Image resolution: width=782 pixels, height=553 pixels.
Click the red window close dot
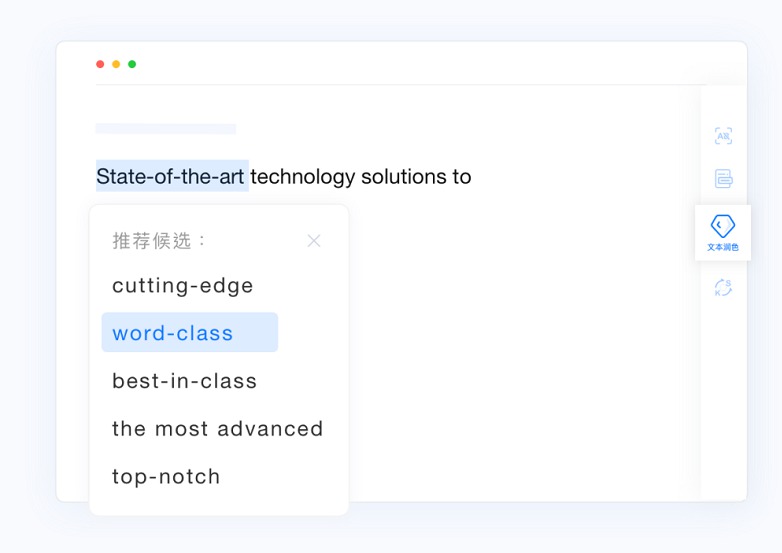click(x=100, y=64)
